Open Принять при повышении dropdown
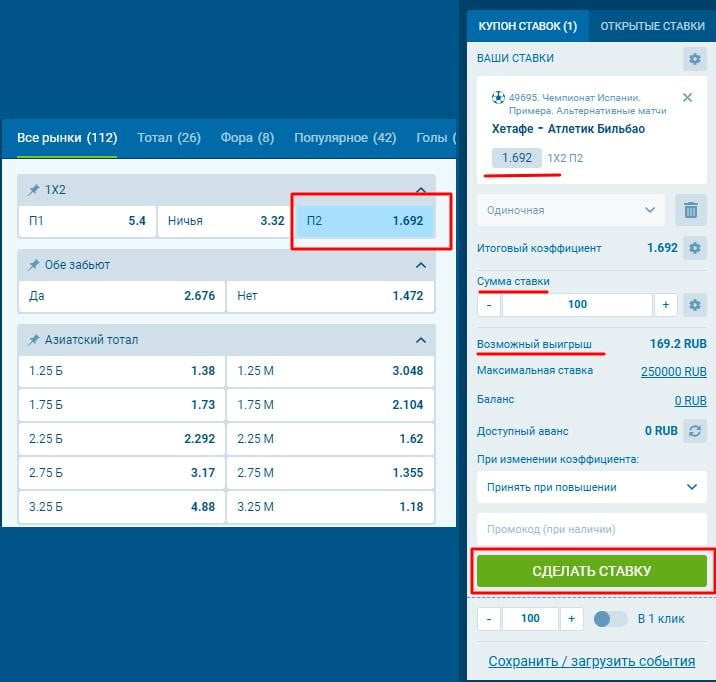Image resolution: width=716 pixels, height=682 pixels. click(592, 487)
